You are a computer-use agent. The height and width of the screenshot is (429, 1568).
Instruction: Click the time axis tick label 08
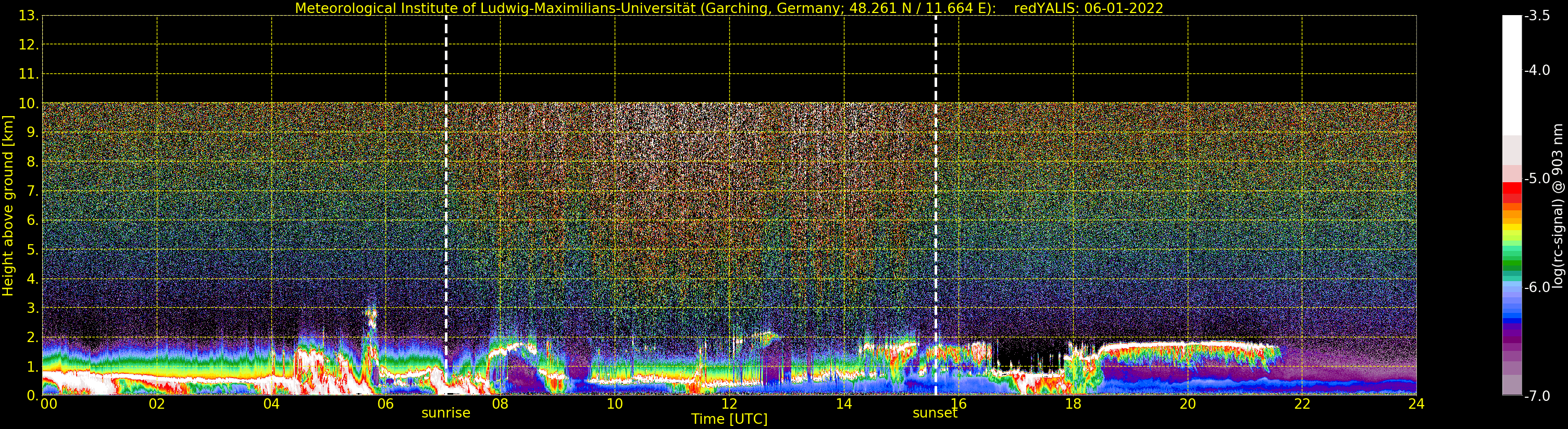(500, 404)
